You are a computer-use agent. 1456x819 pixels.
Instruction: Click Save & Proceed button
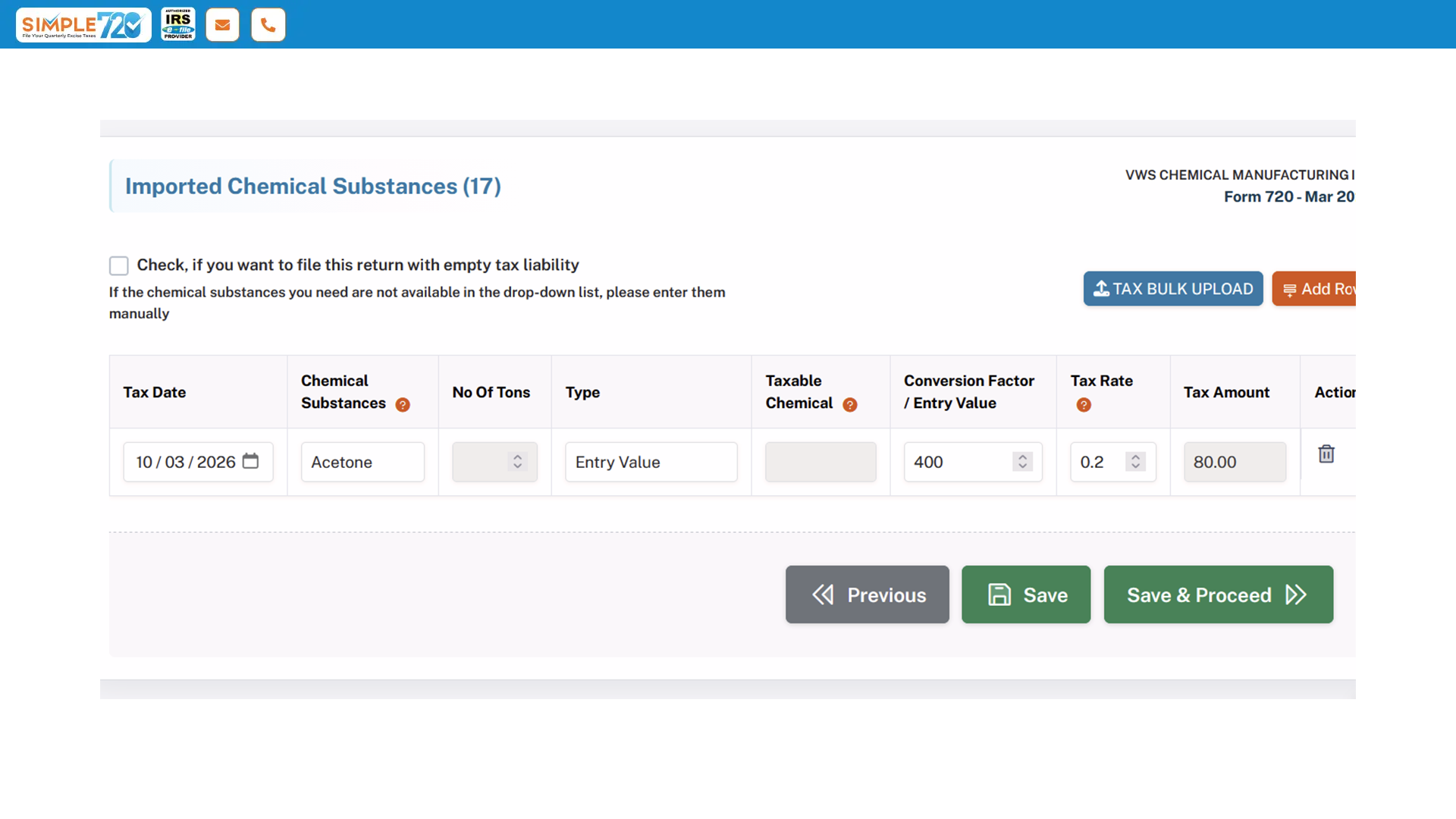[x=1219, y=595]
